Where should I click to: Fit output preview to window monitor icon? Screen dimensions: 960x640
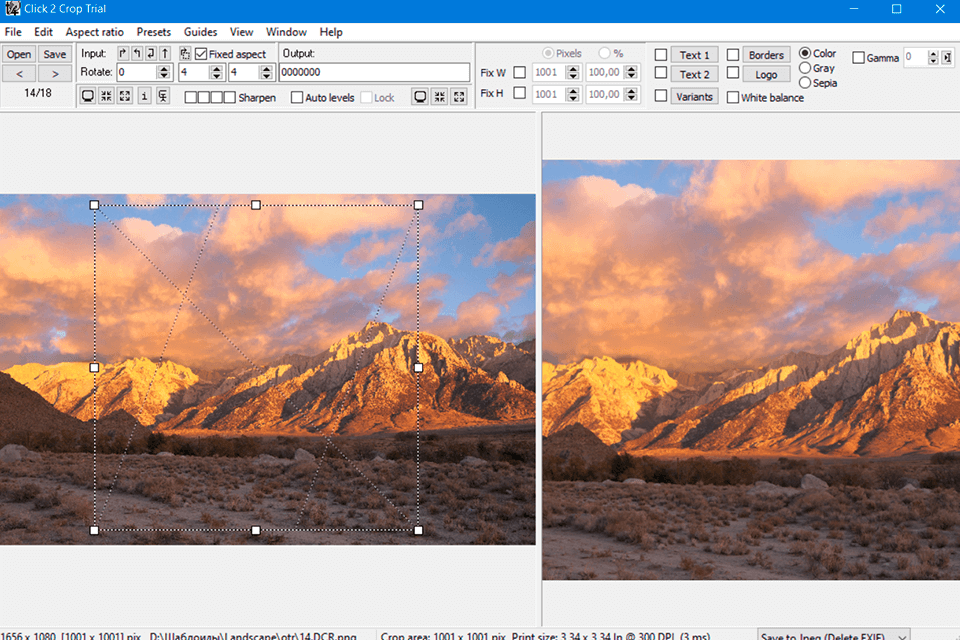tap(420, 97)
